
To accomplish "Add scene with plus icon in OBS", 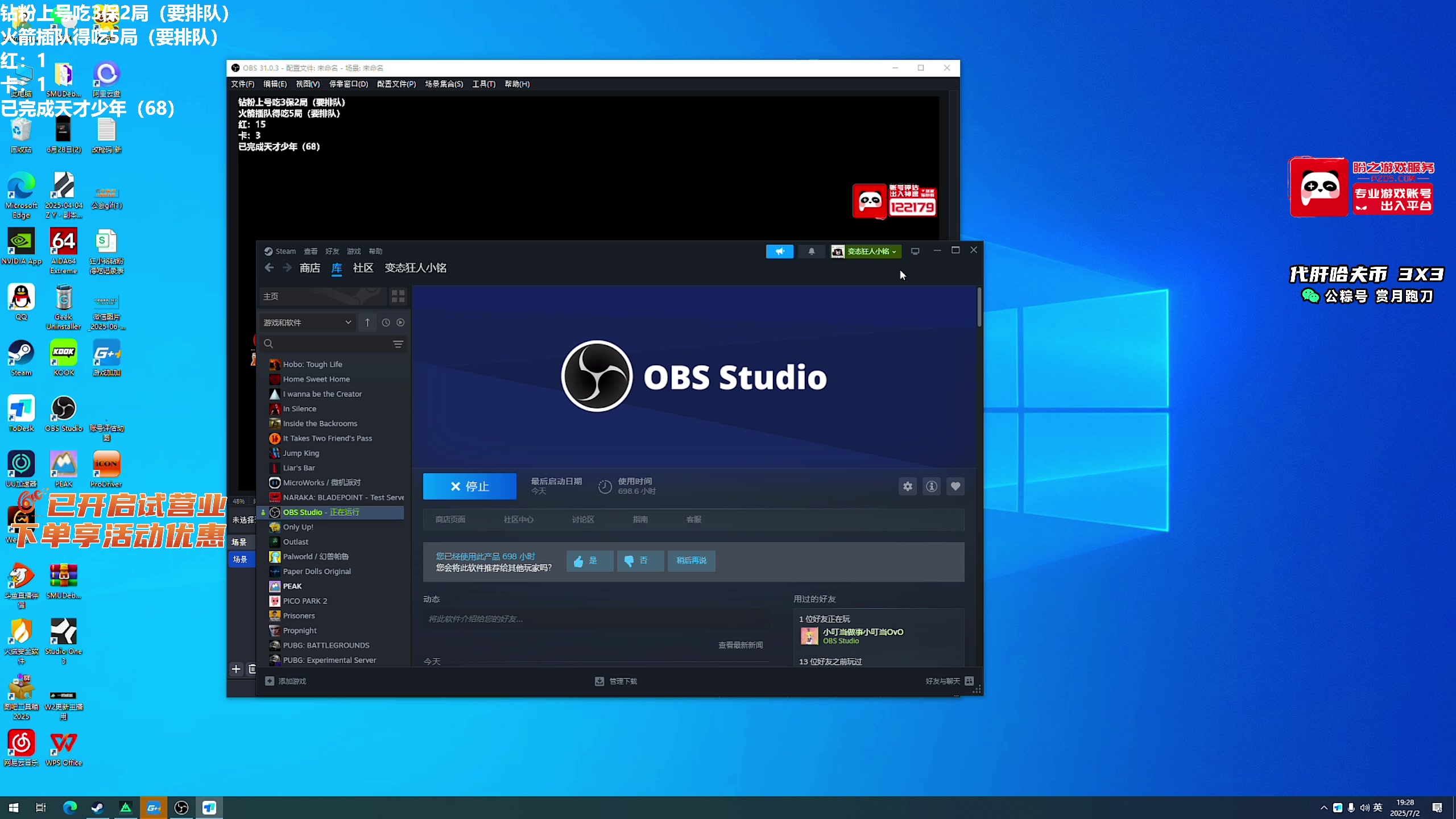I will point(236,669).
